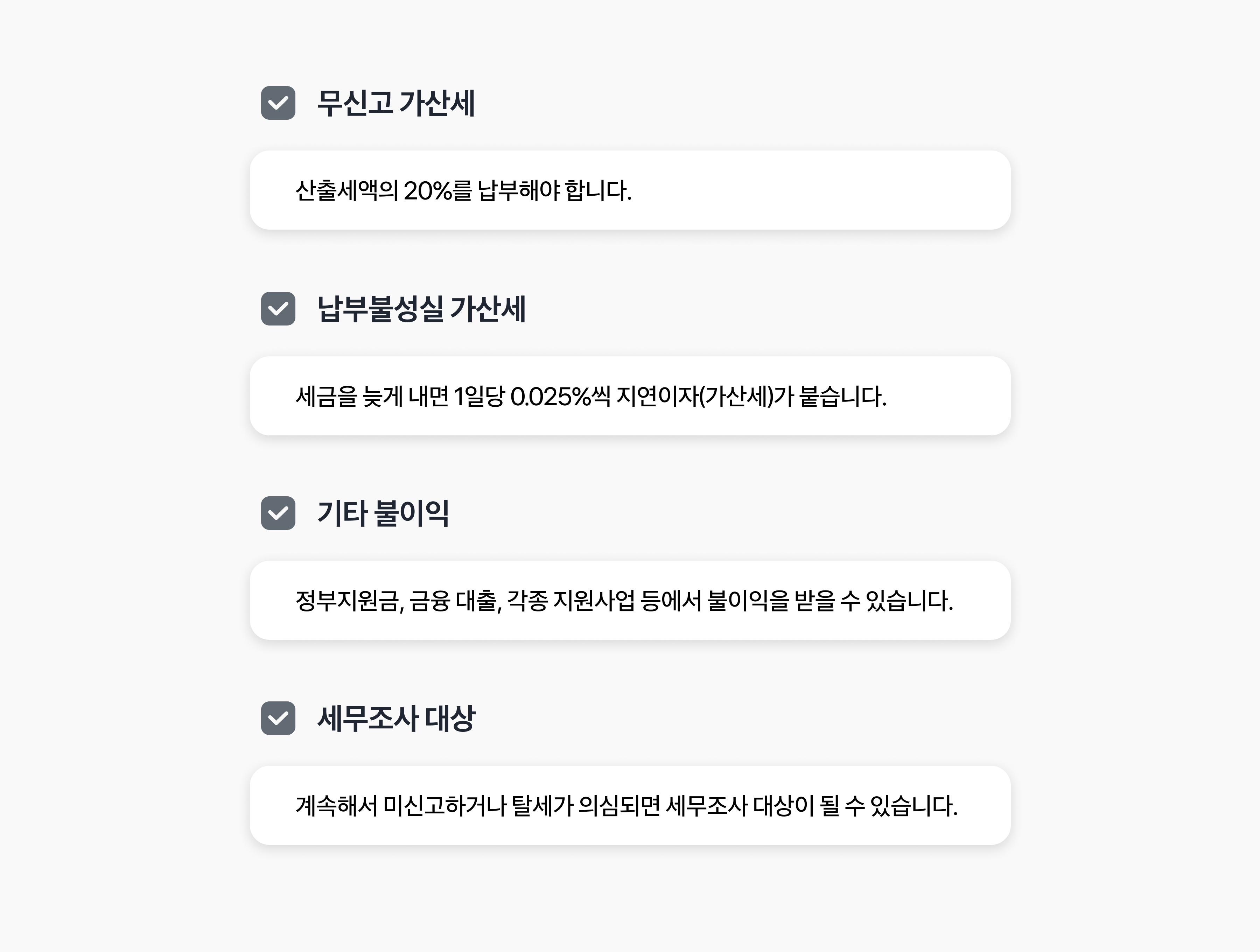Image resolution: width=1260 pixels, height=952 pixels.
Task: Click the 기타 불이익 heading
Action: pyautogui.click(x=383, y=513)
